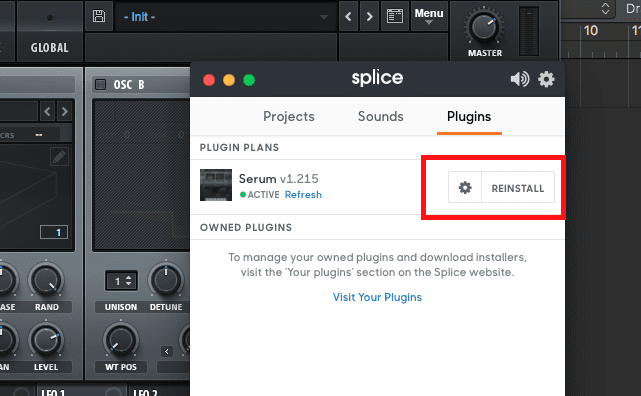Click the OSC B wavetable display
Image resolution: width=641 pixels, height=396 pixels.
(141, 175)
